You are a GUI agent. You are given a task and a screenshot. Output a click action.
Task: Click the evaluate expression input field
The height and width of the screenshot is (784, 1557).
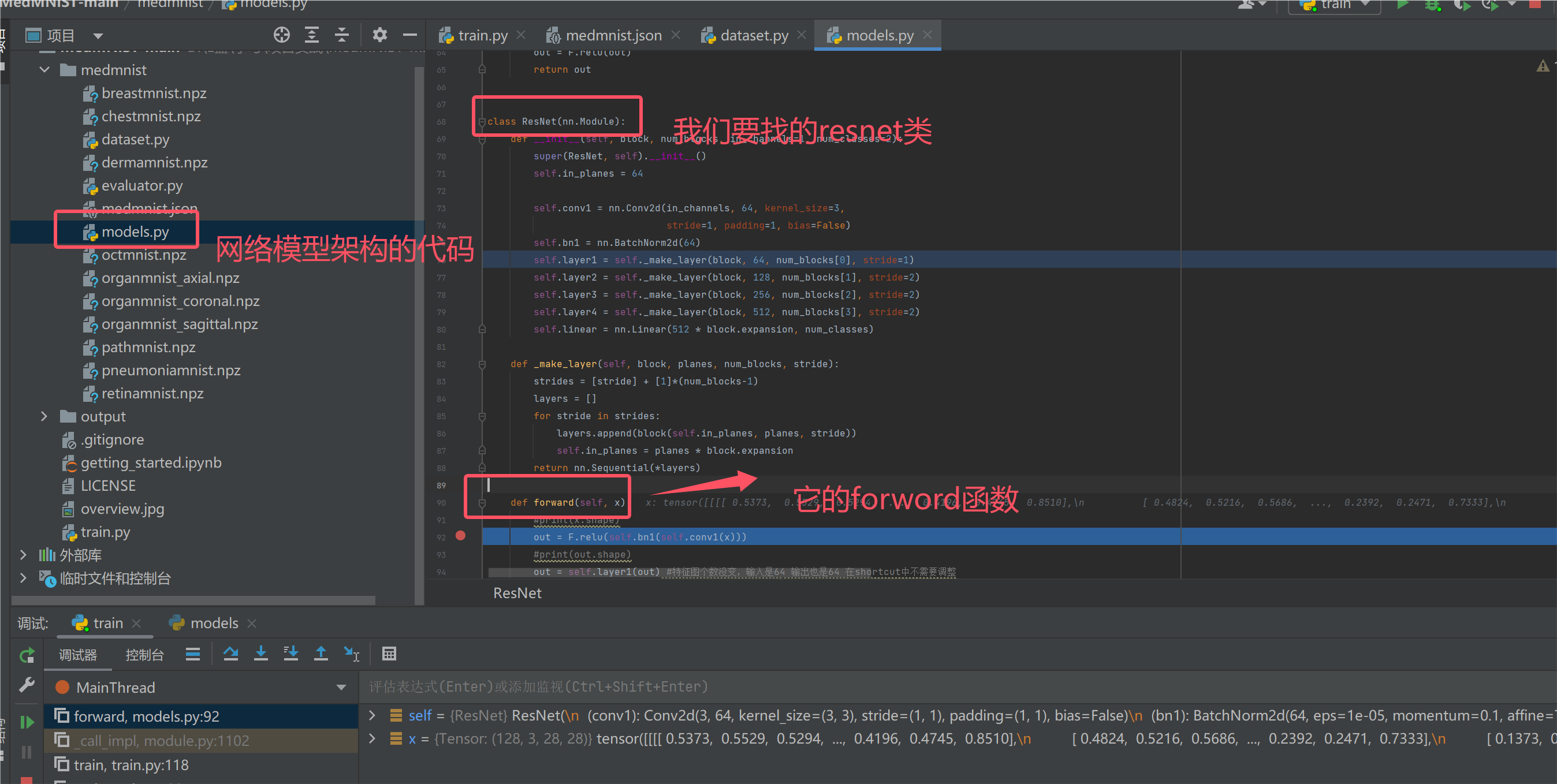coord(958,687)
